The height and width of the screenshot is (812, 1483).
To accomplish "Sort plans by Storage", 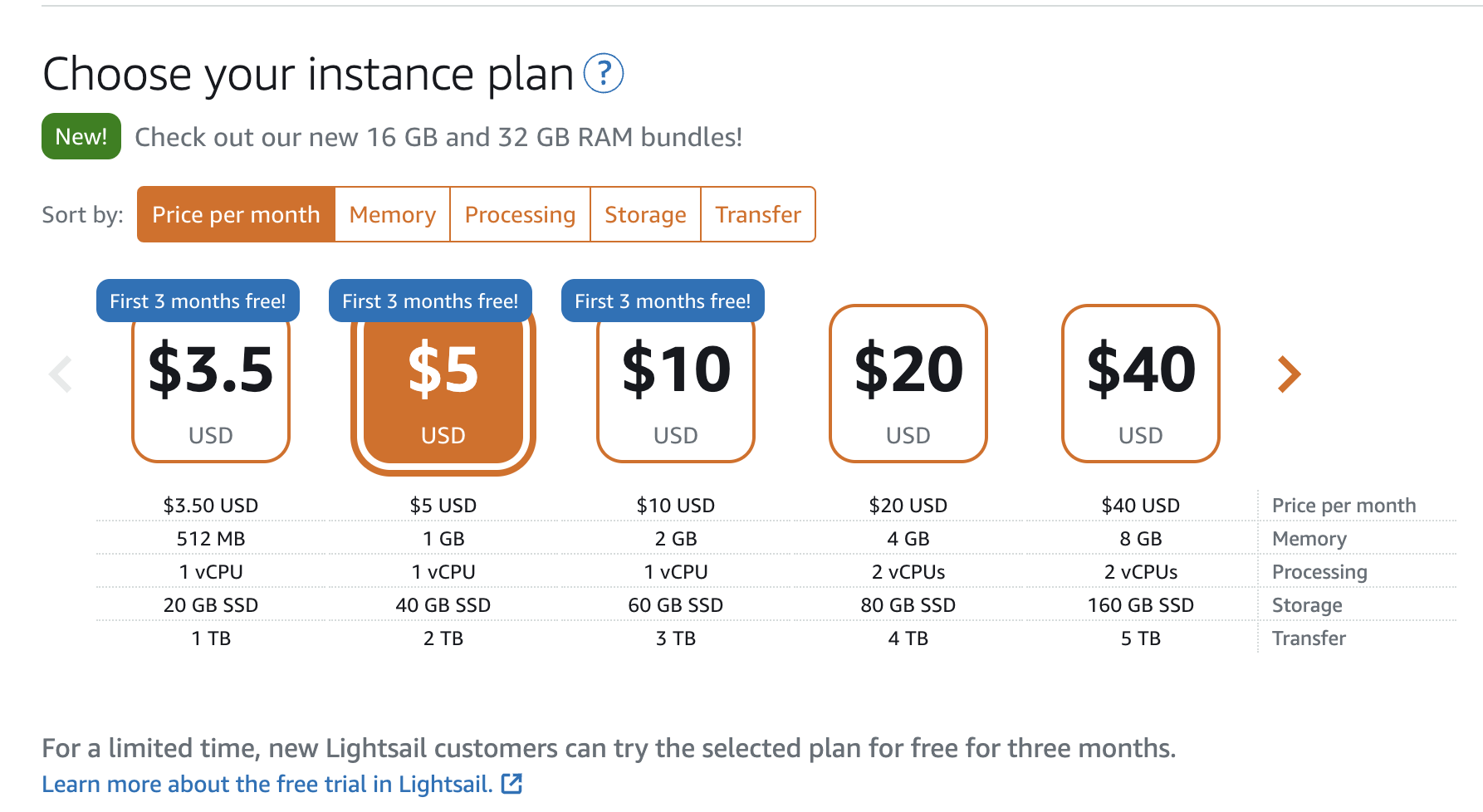I will pos(645,215).
